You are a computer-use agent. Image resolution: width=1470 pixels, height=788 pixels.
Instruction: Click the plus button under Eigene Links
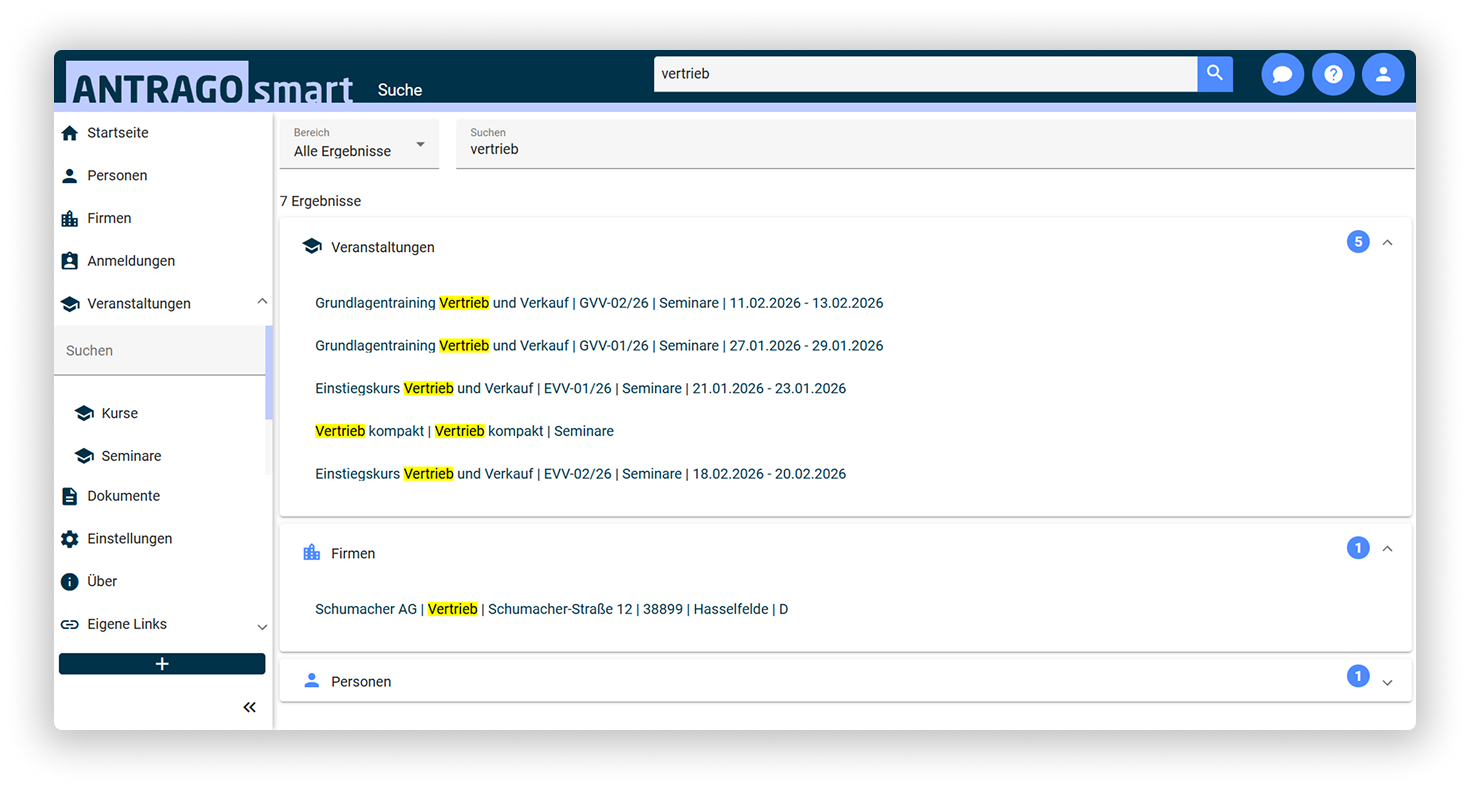point(162,664)
